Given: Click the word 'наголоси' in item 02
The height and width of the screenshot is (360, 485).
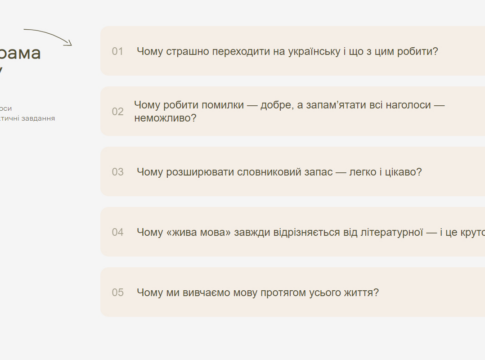Looking at the screenshot, I should point(408,105).
